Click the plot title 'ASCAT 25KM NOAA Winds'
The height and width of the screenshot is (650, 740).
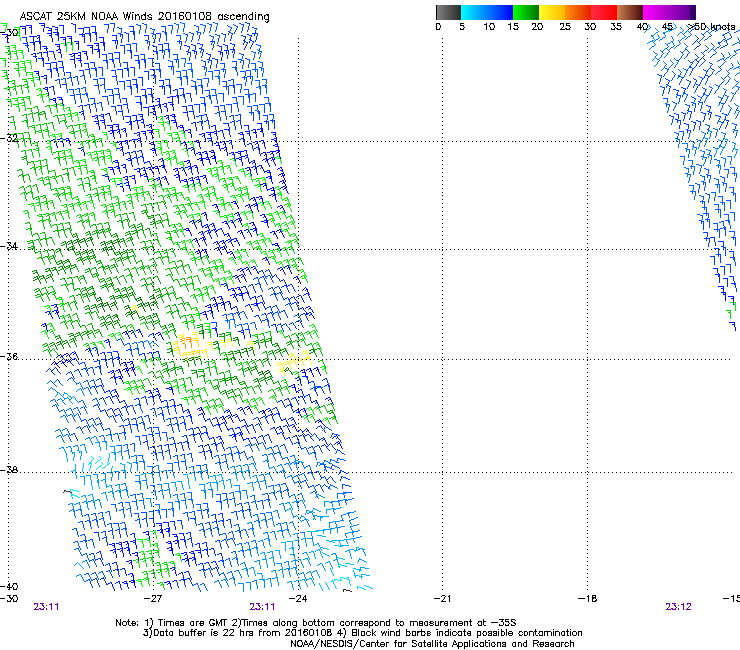tap(86, 16)
